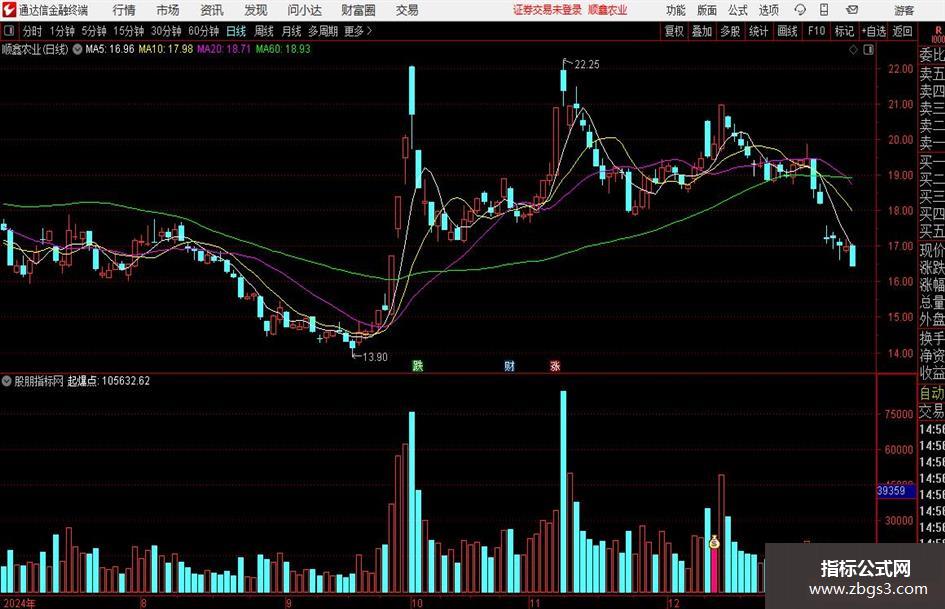This screenshot has width=945, height=609.
Task: Click the 13.90 low price label
Action: (375, 357)
